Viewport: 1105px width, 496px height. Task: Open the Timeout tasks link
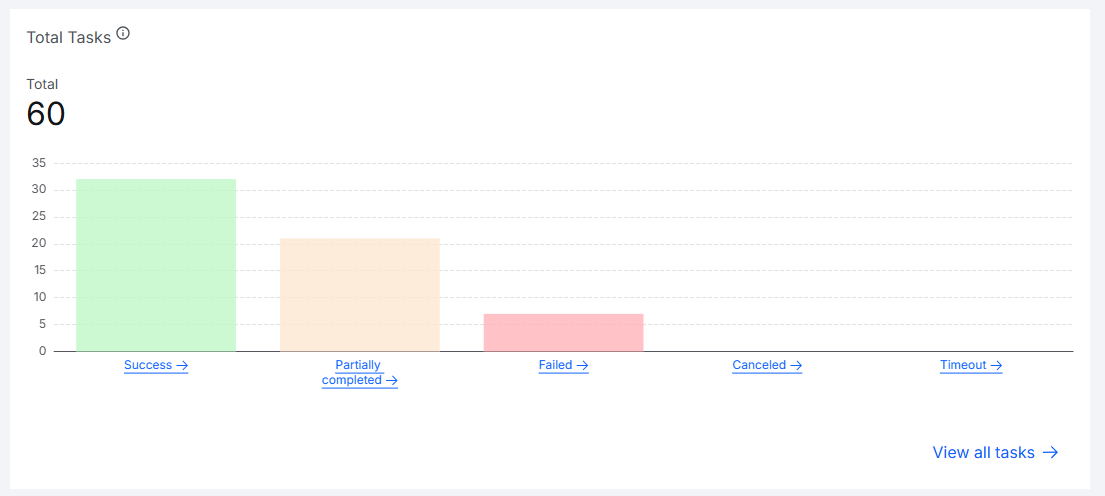click(970, 366)
